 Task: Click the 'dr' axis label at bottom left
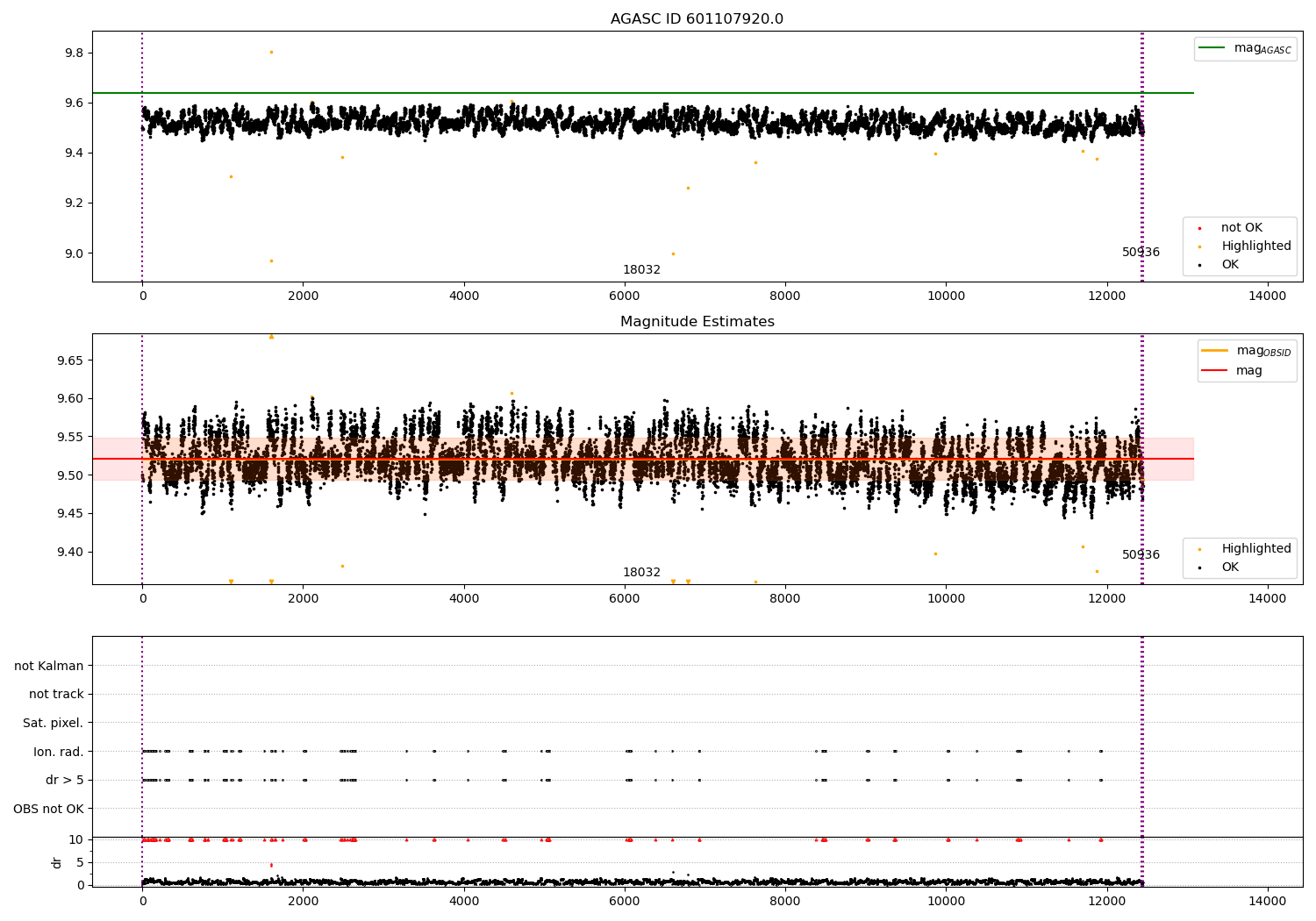coord(57,862)
